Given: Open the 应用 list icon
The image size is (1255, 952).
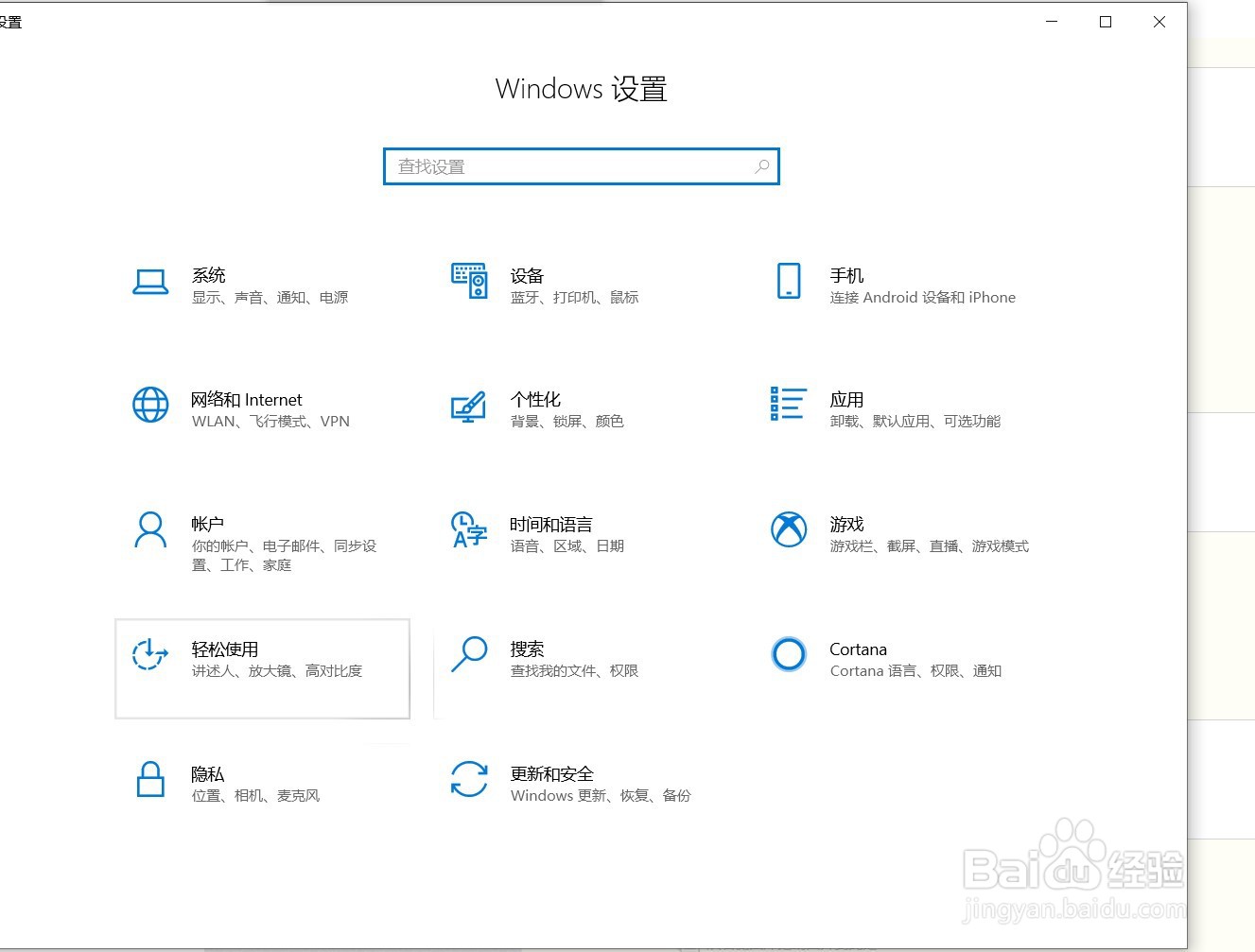Looking at the screenshot, I should (x=788, y=404).
